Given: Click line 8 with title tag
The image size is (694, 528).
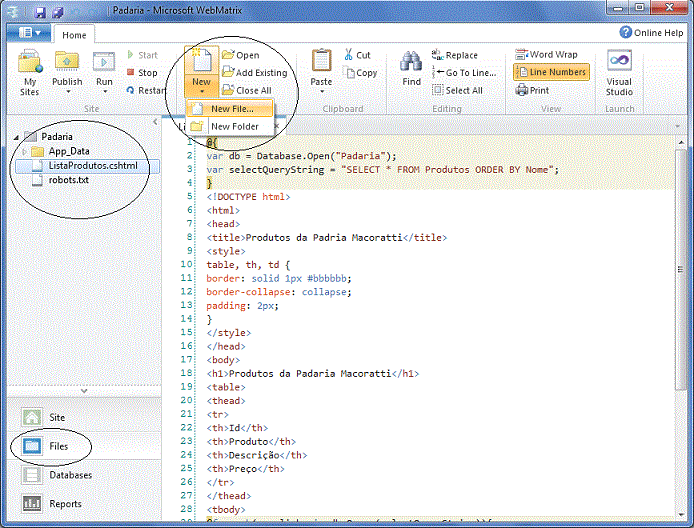Looking at the screenshot, I should 327,238.
